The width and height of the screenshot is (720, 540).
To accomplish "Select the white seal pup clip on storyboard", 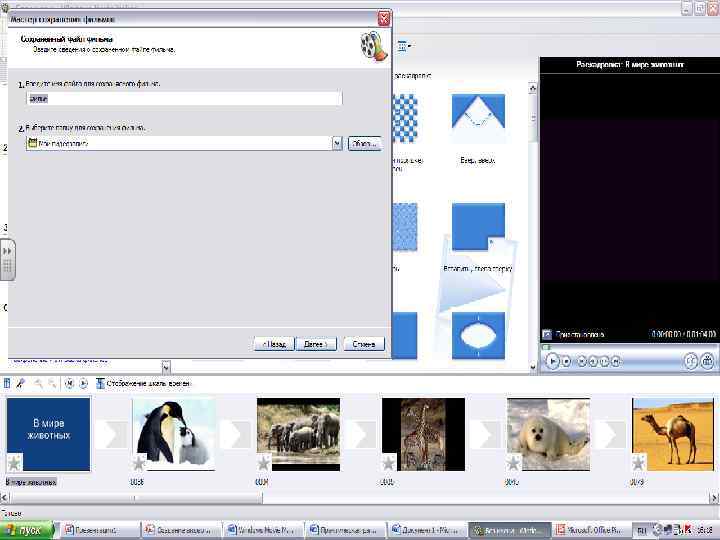I will coord(548,434).
